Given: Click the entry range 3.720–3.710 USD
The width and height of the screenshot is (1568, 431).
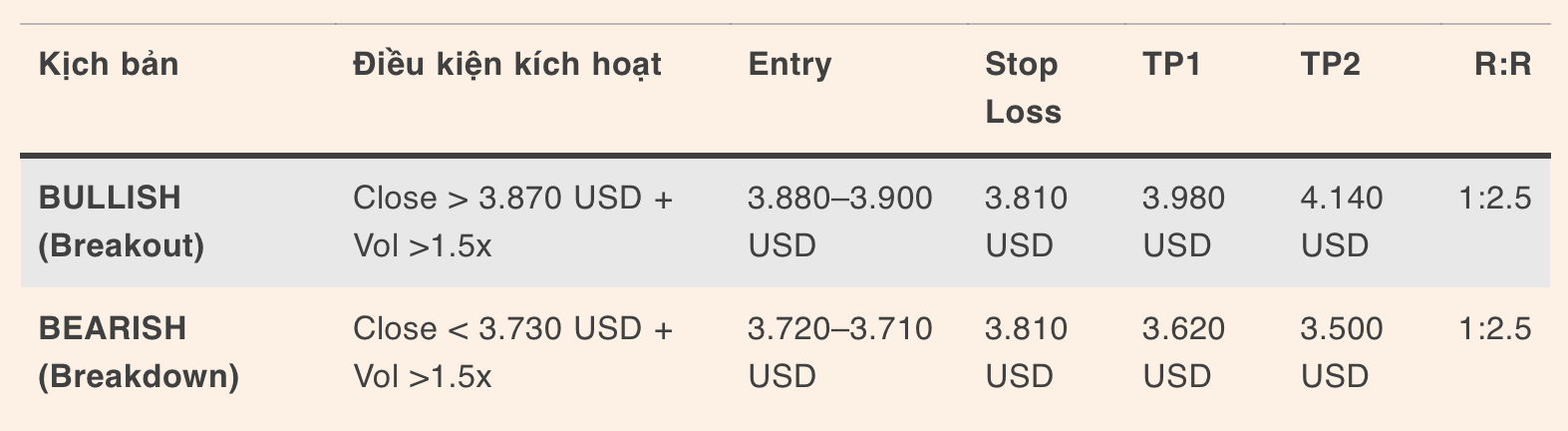Looking at the screenshot, I should tap(839, 352).
